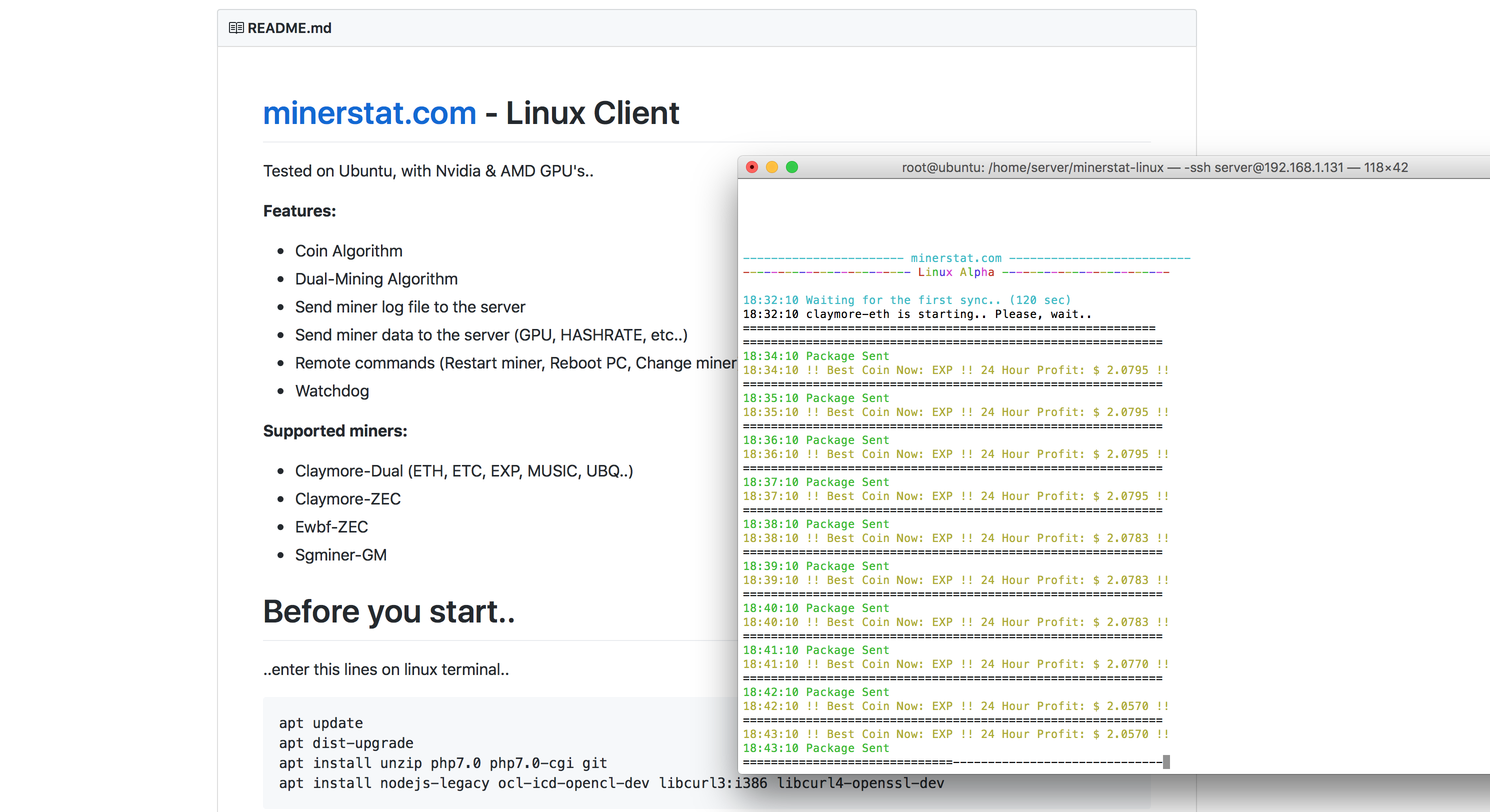Click 'Remote commands' list item
Screen dimensions: 1490x812
(x=515, y=362)
